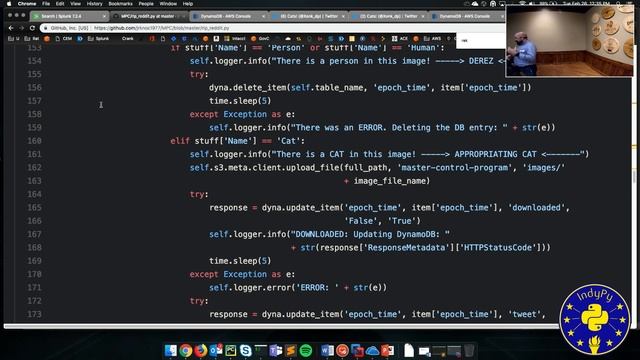640x360 pixels.
Task: Launch Skype from the dock
Action: tap(246, 350)
